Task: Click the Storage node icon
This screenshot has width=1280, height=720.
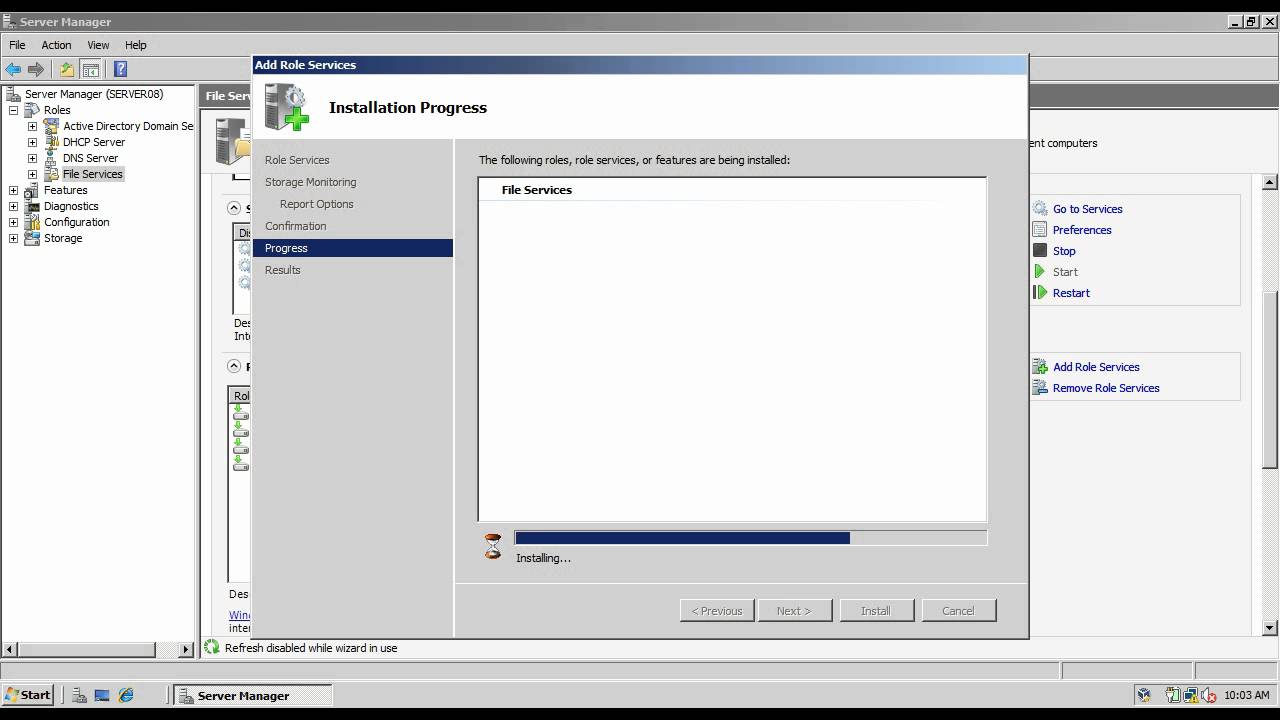Action: click(x=32, y=238)
